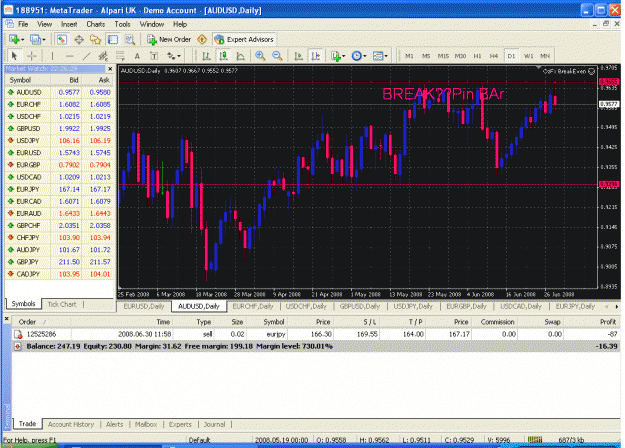Open the Window menu

[151, 24]
